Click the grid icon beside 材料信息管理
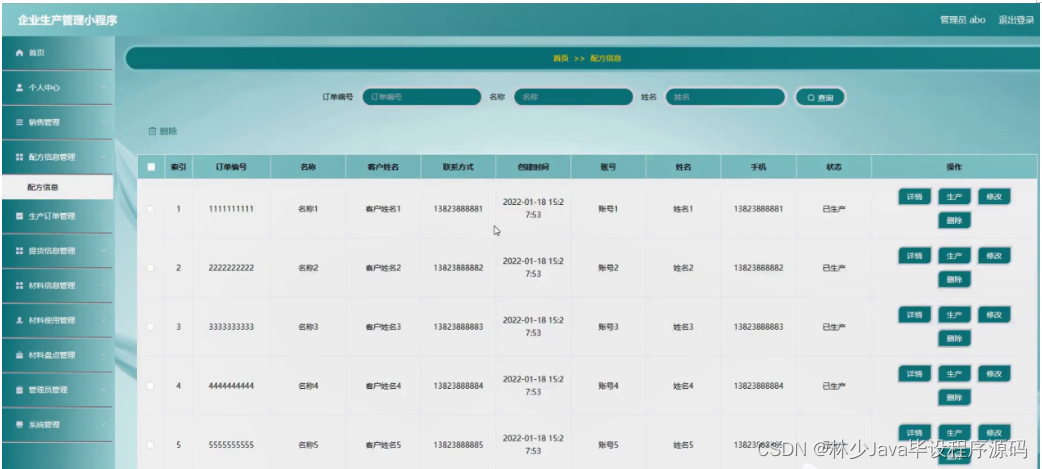 coord(19,286)
